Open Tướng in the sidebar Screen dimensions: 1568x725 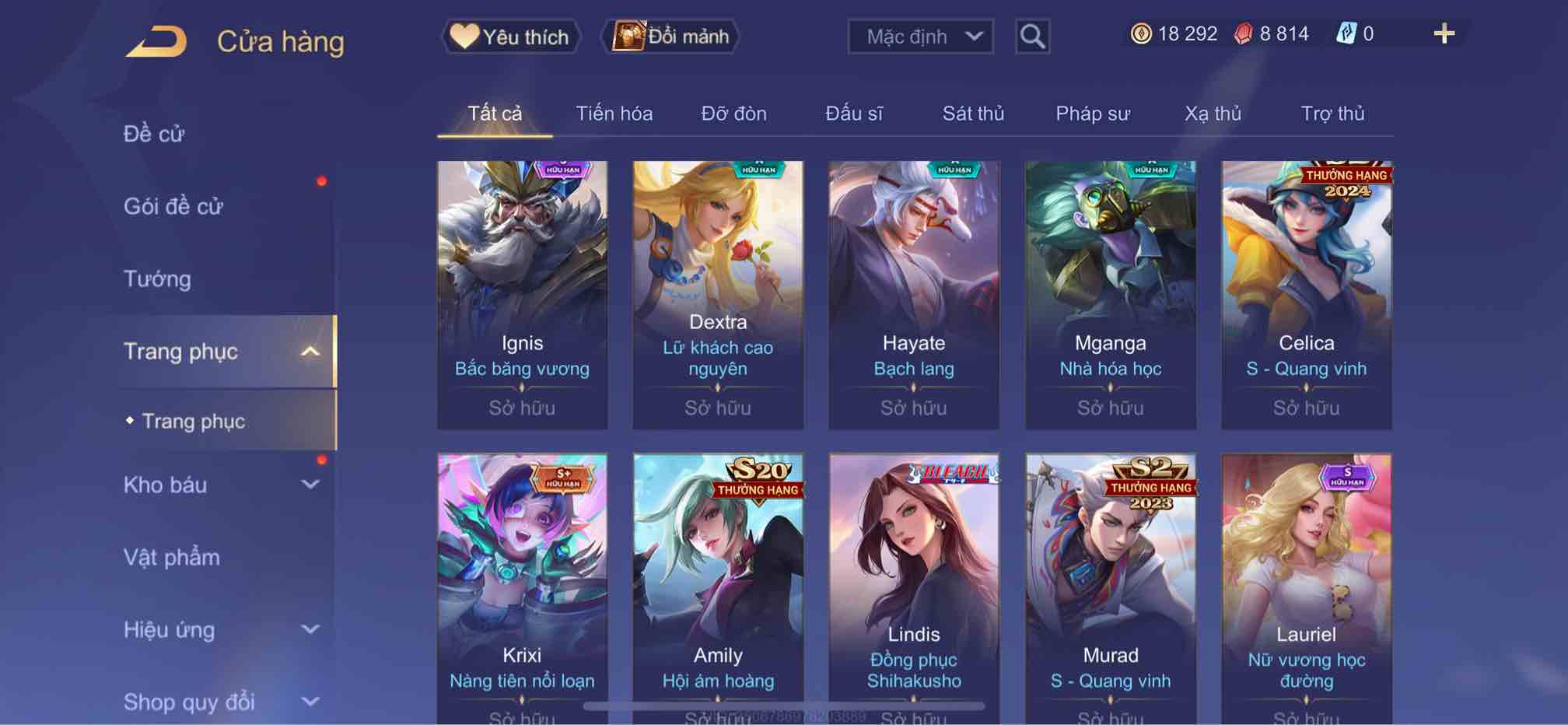tap(157, 278)
